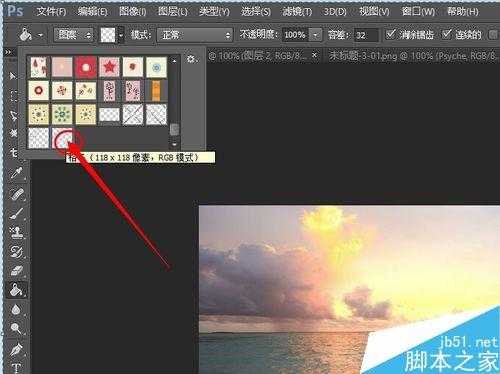Toggle the 连续的 checkbox

(446, 34)
